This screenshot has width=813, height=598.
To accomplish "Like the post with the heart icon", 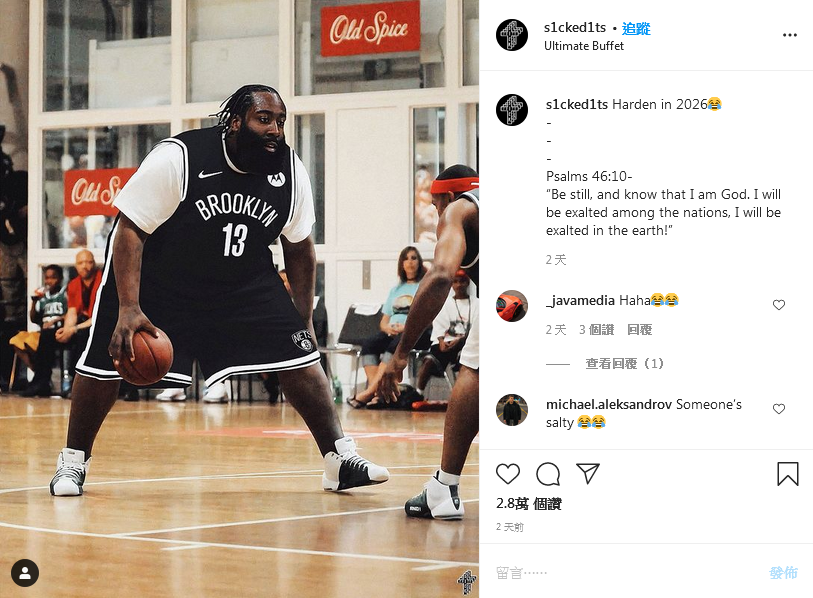I will pos(508,474).
